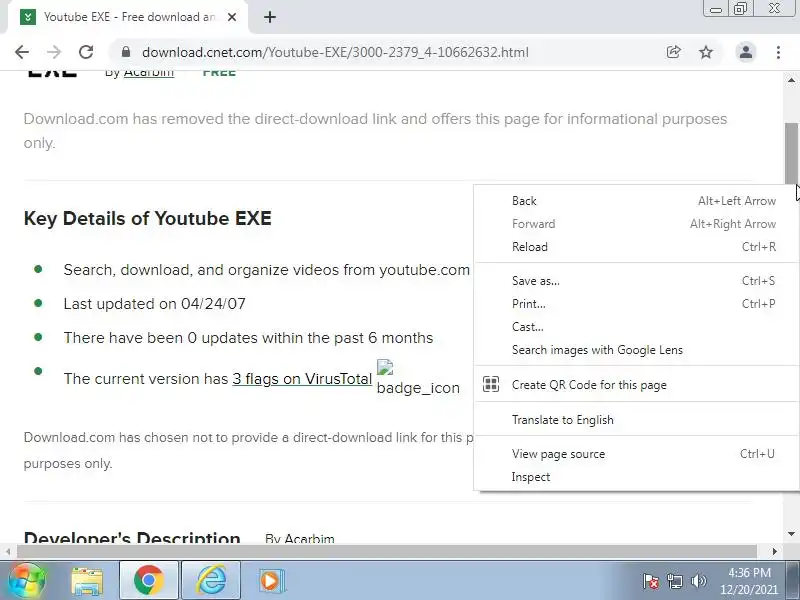Screen dimensions: 800x600
Task: Open the share this page icon
Action: pos(673,52)
